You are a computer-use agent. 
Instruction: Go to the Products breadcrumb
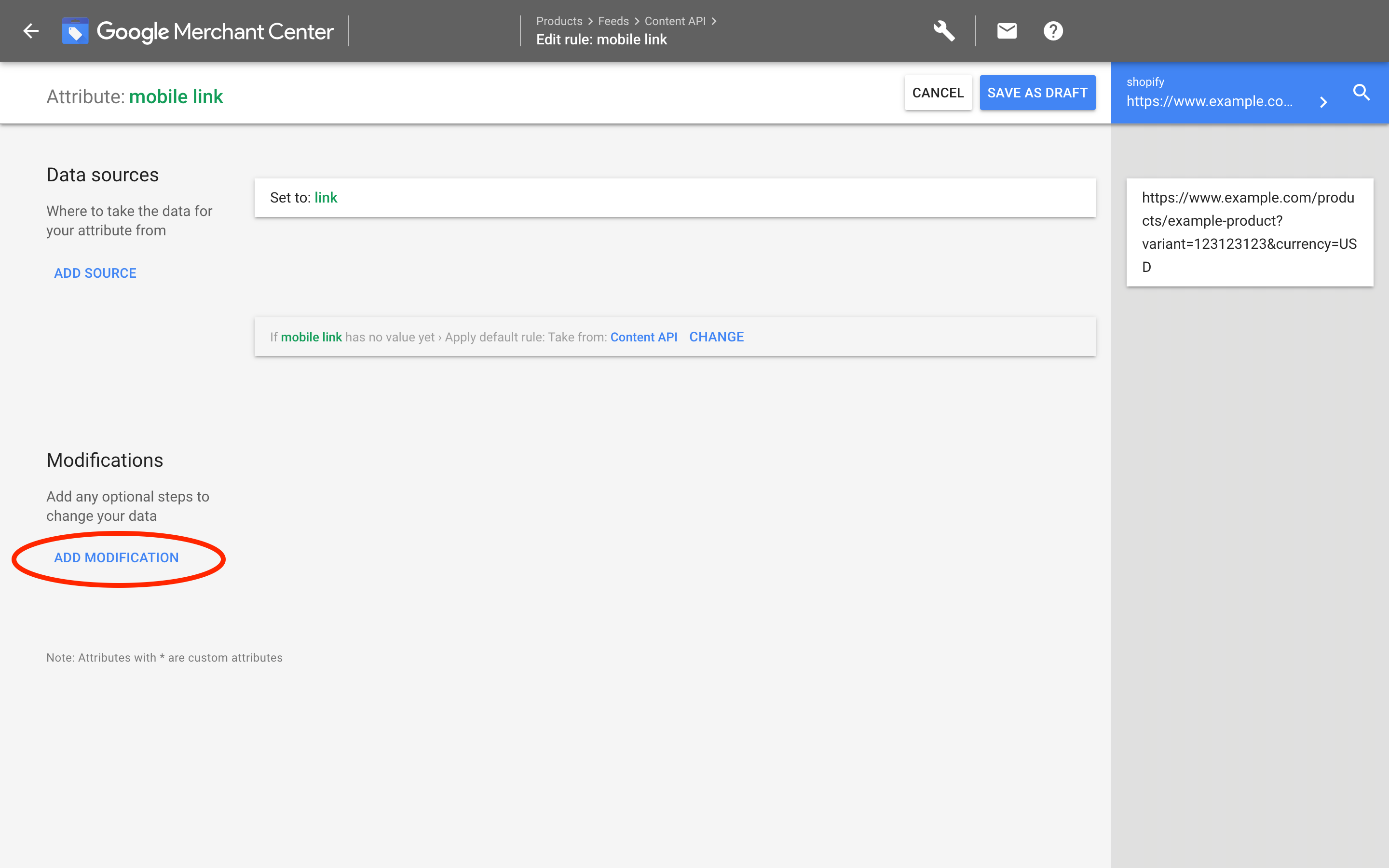tap(559, 21)
